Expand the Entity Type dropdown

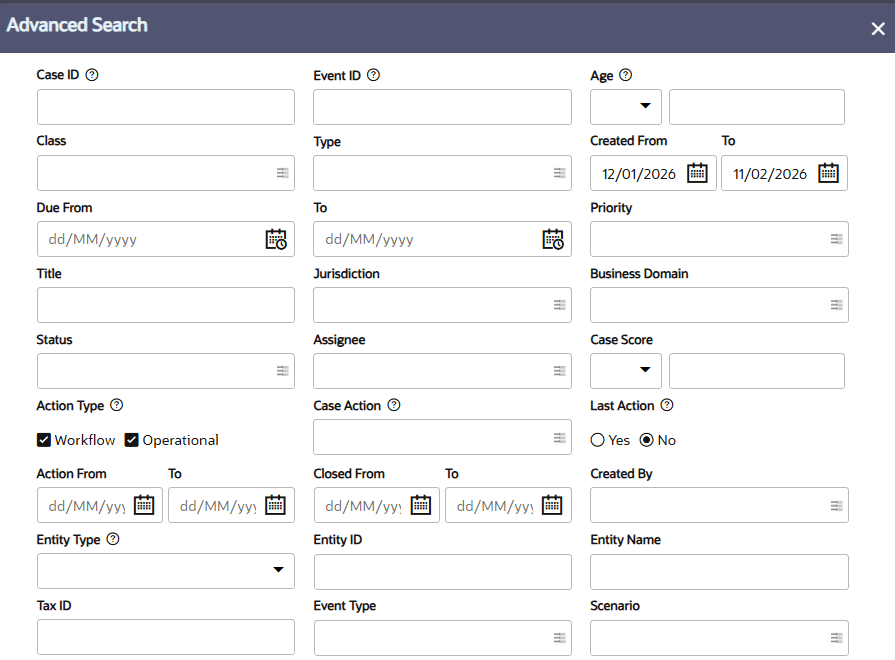pos(281,570)
